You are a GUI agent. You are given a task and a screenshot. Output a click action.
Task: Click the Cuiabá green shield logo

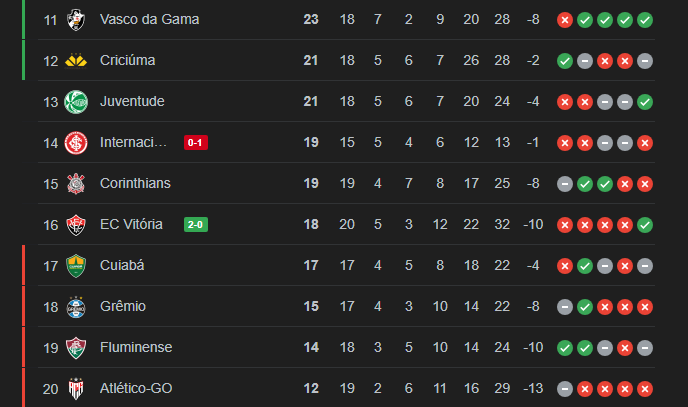click(76, 266)
